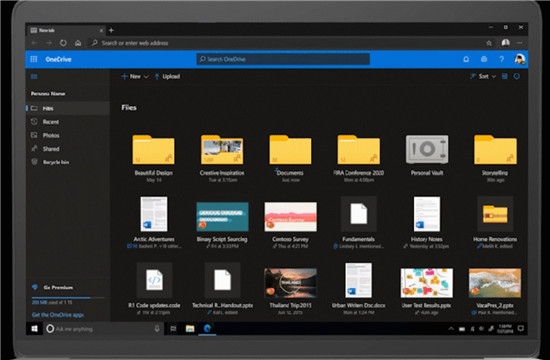Click Get the OneDrive apps link
550x360 pixels.
click(x=58, y=315)
